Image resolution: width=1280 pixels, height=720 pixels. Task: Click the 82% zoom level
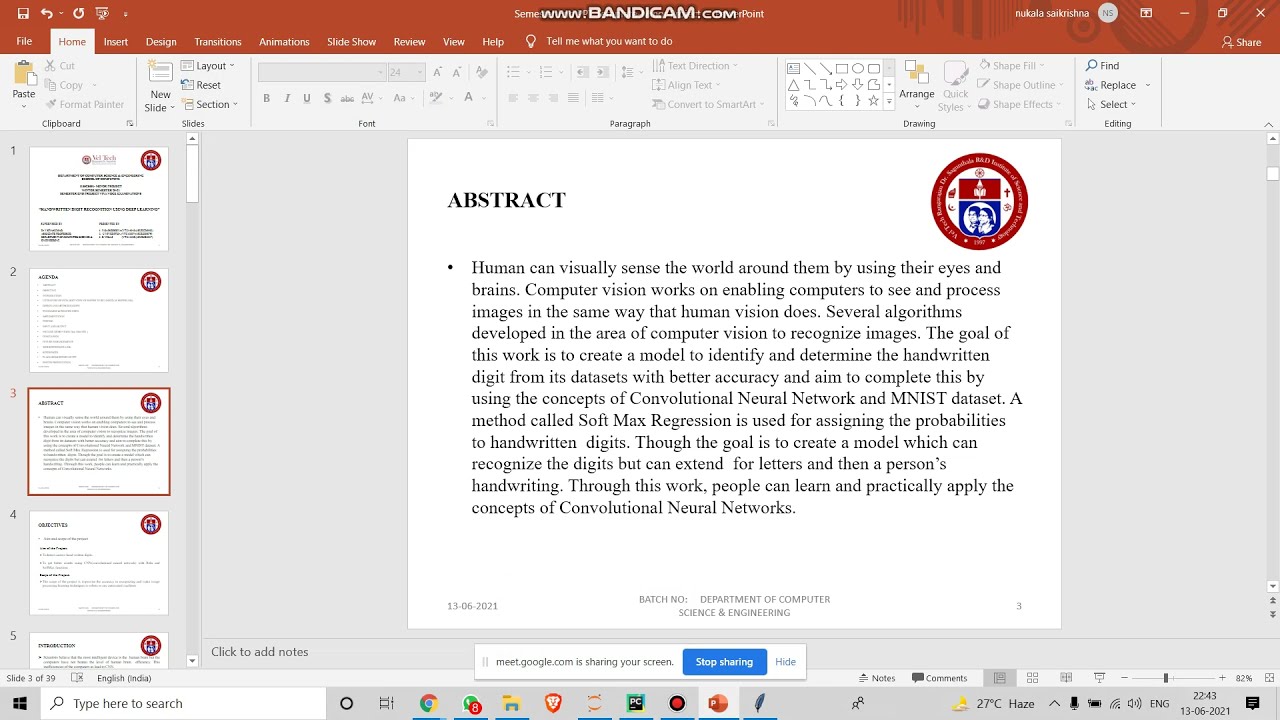pyautogui.click(x=1244, y=678)
